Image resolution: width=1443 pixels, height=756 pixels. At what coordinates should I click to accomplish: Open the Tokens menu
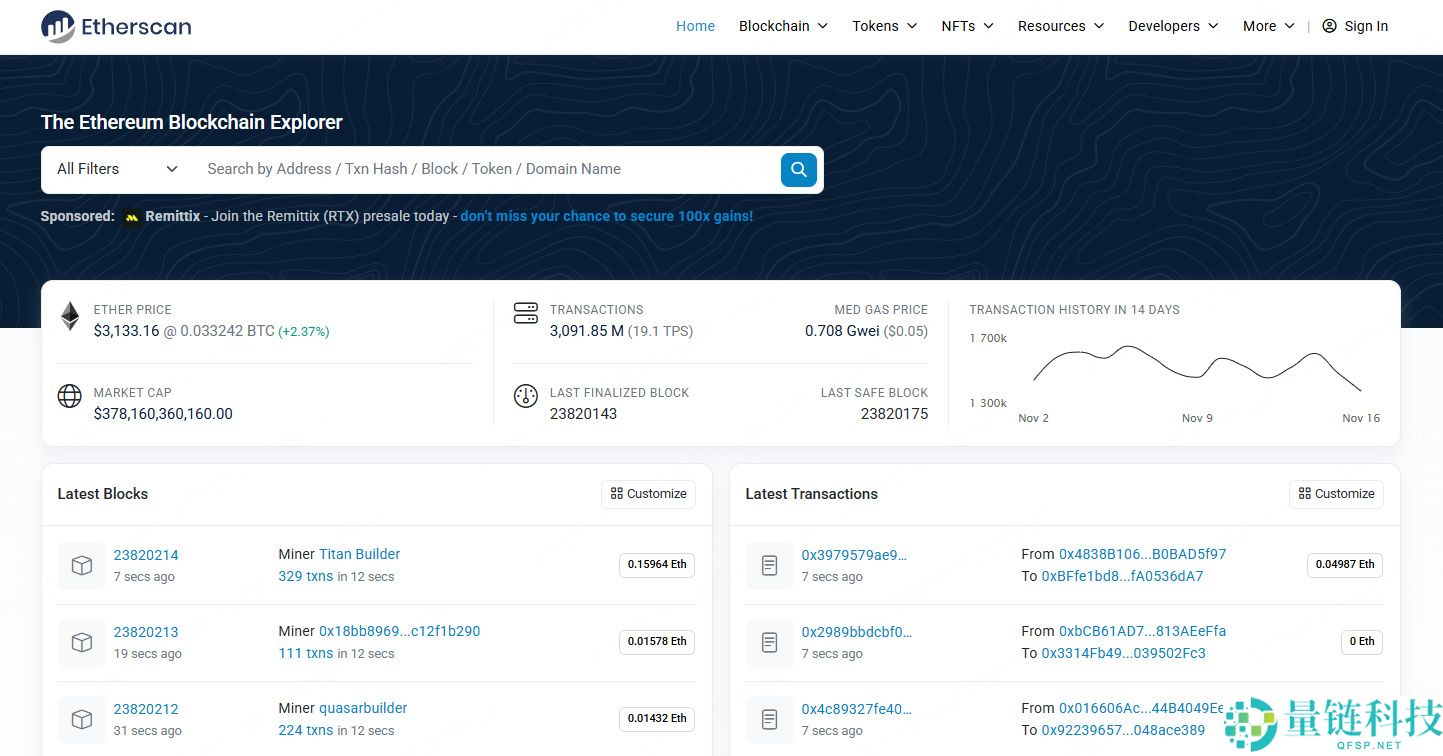[x=883, y=26]
